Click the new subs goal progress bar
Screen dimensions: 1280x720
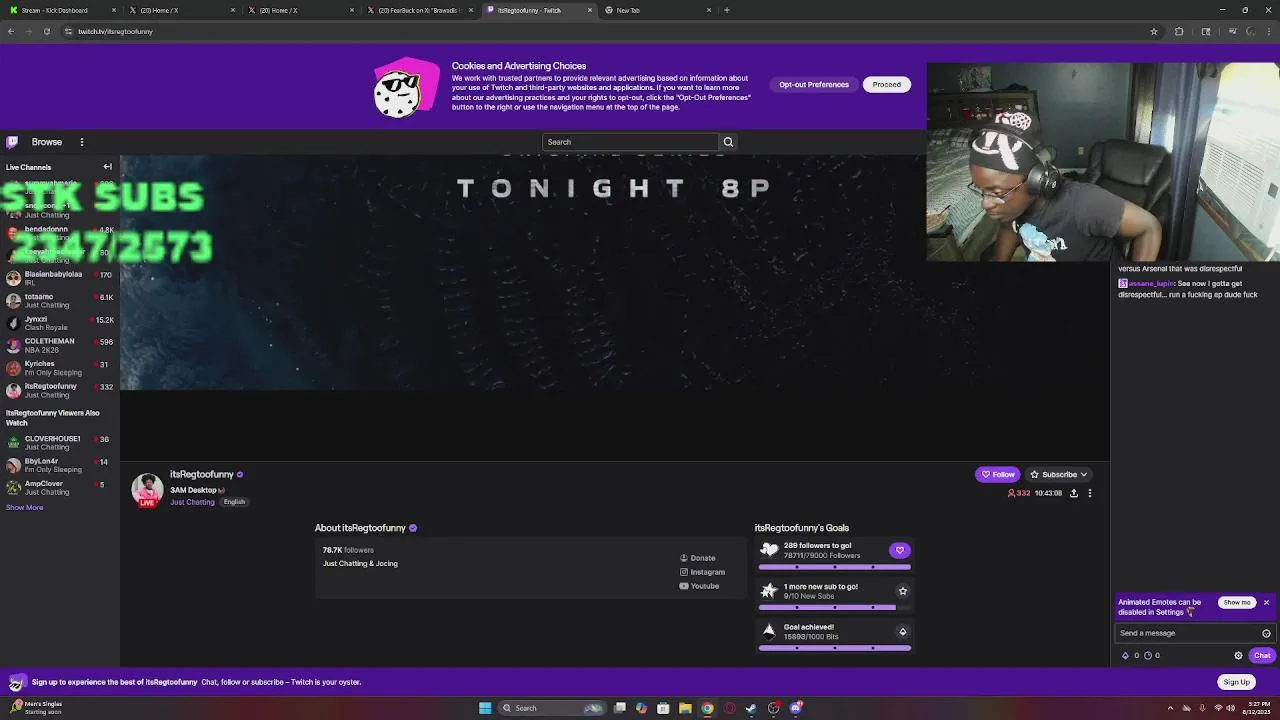click(835, 607)
